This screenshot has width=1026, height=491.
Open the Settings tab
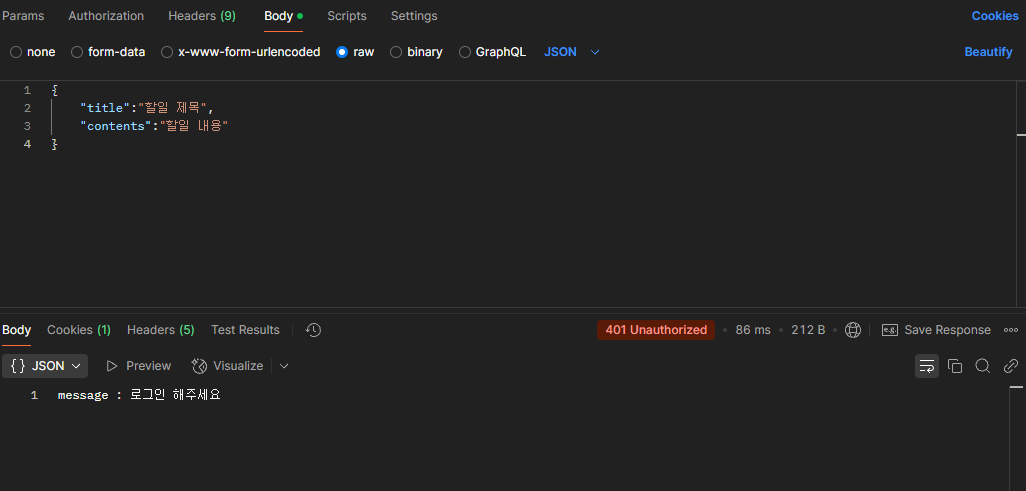[414, 16]
